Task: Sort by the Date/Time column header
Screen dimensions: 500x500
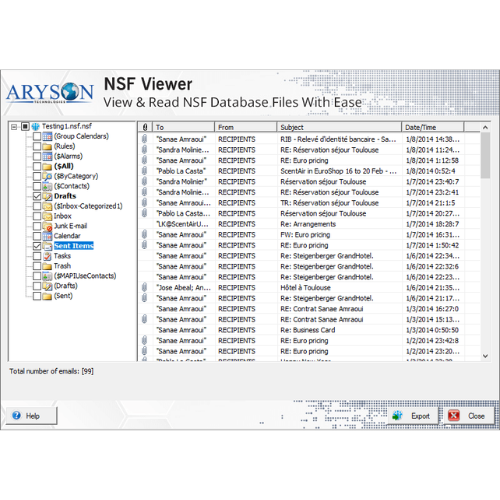Action: coord(433,127)
